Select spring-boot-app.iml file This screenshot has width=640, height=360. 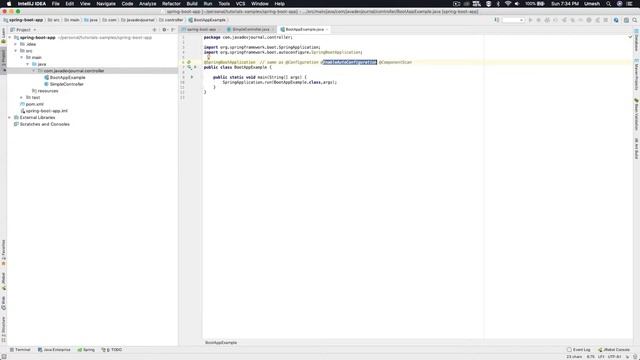coord(44,111)
